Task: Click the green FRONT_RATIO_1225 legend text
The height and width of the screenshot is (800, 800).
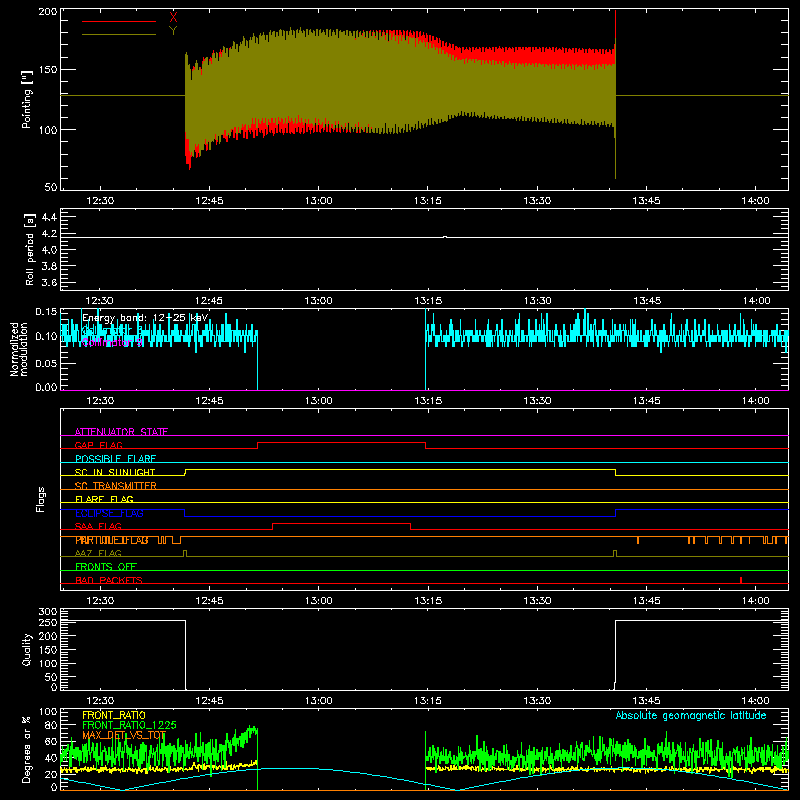Action: click(x=129, y=725)
